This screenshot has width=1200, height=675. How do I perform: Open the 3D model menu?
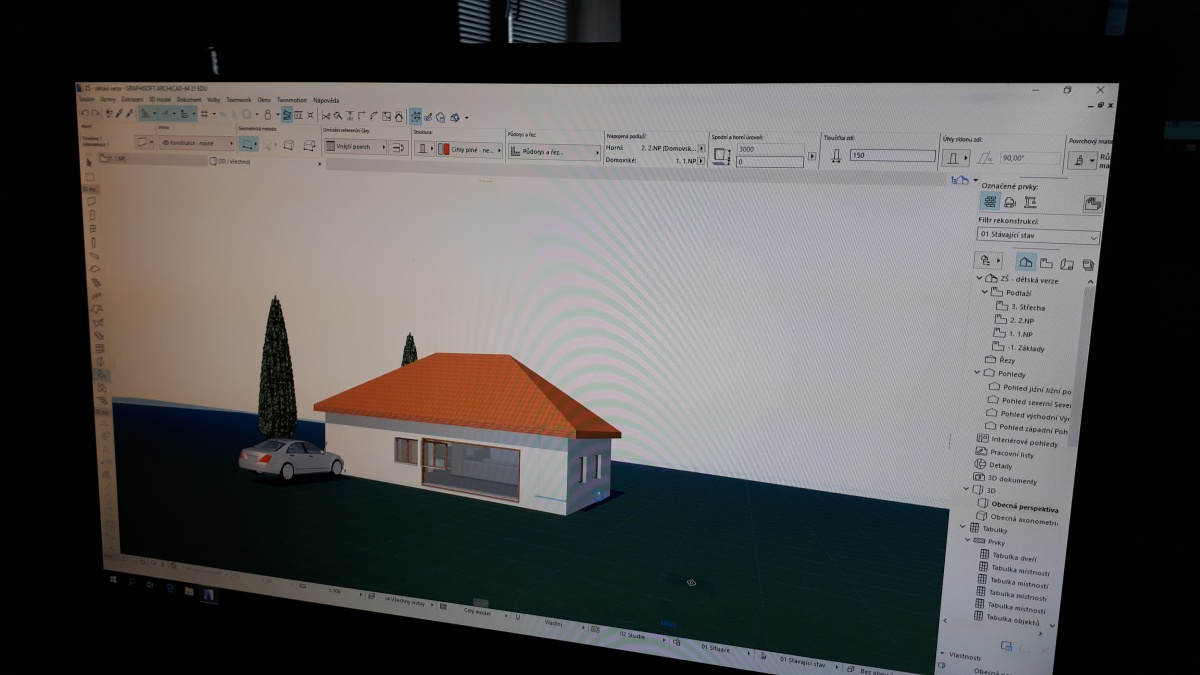[160, 100]
